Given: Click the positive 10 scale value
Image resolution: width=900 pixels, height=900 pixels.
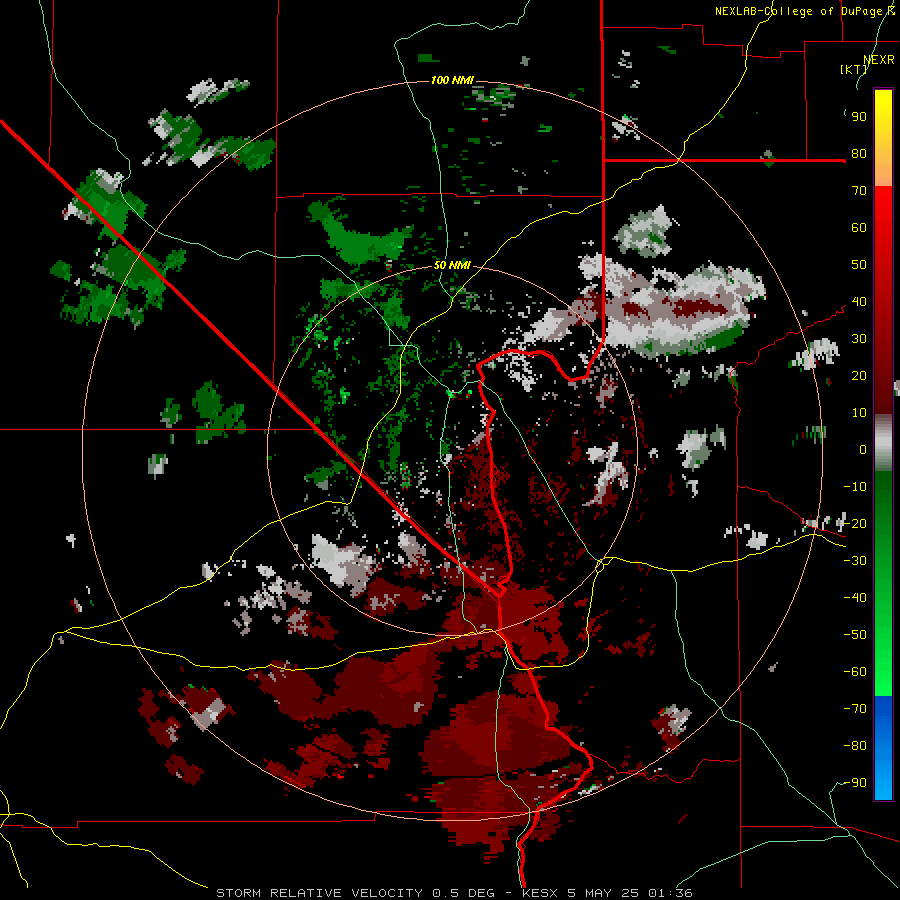Looking at the screenshot, I should coord(859,413).
